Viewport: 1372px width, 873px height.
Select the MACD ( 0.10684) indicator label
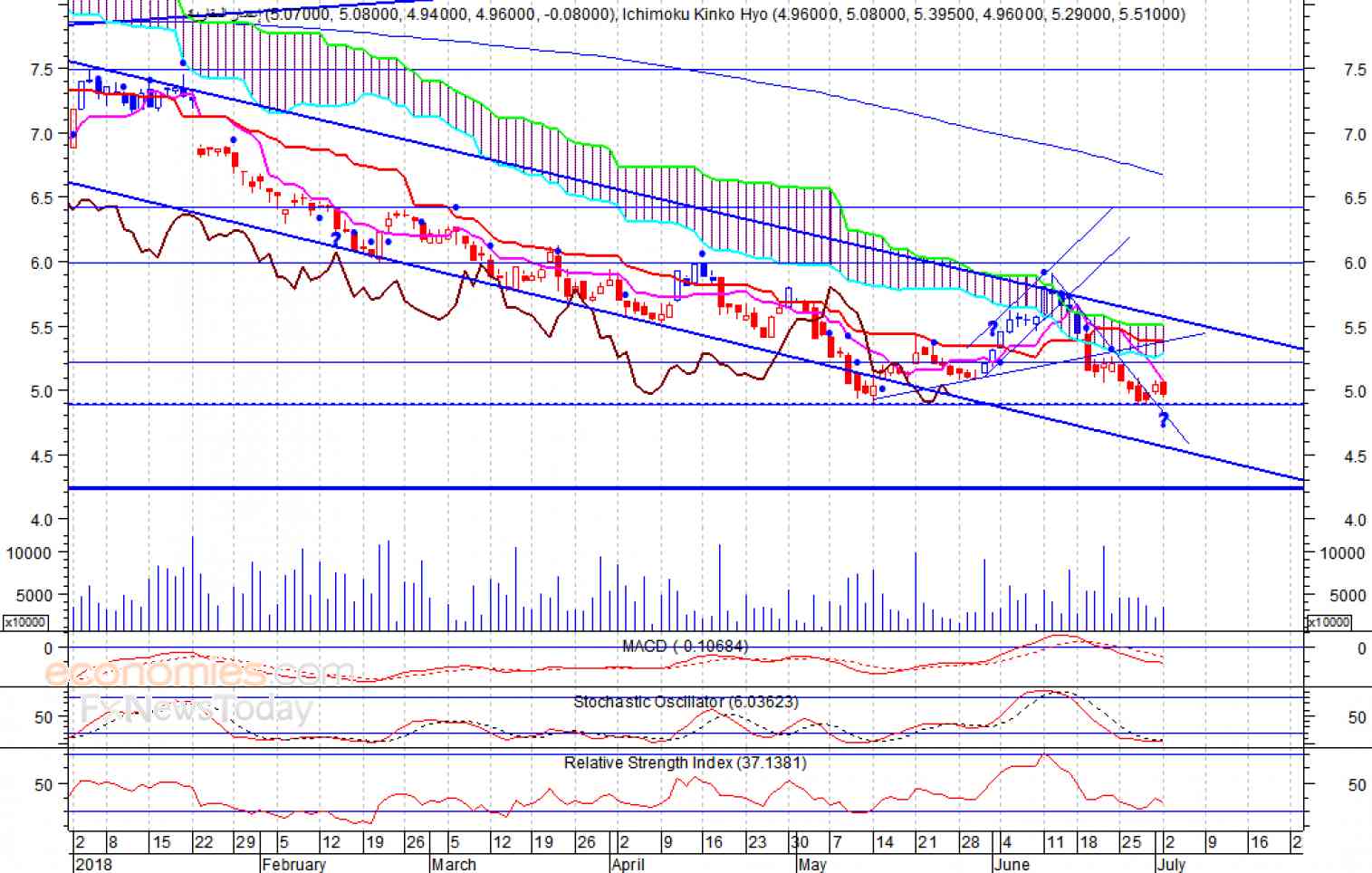[x=686, y=646]
